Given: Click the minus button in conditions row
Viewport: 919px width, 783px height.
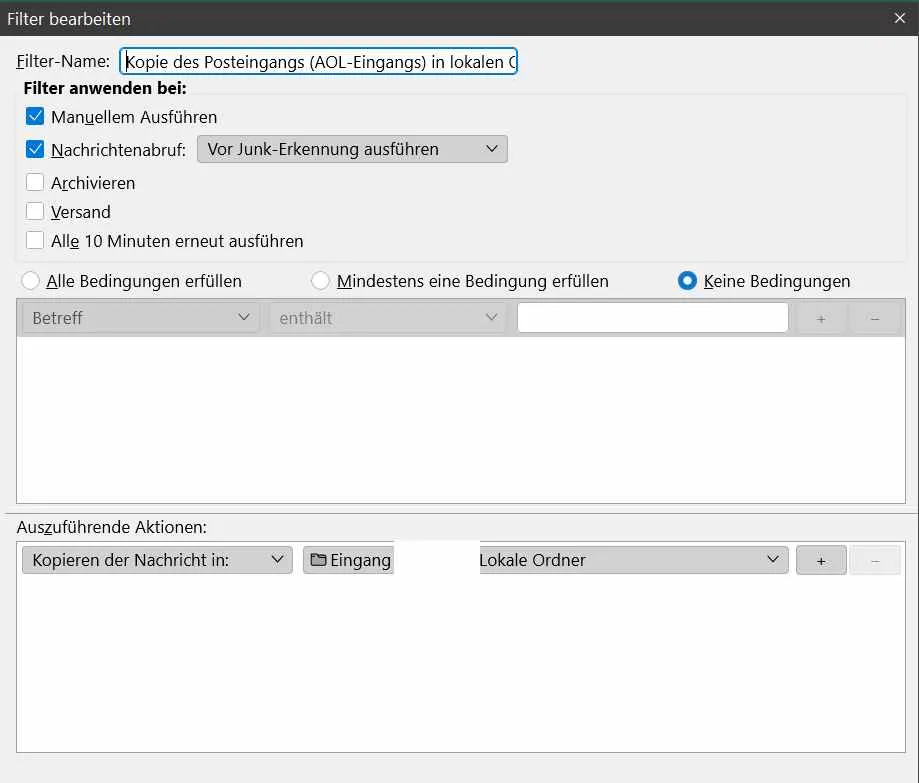Looking at the screenshot, I should coord(875,318).
